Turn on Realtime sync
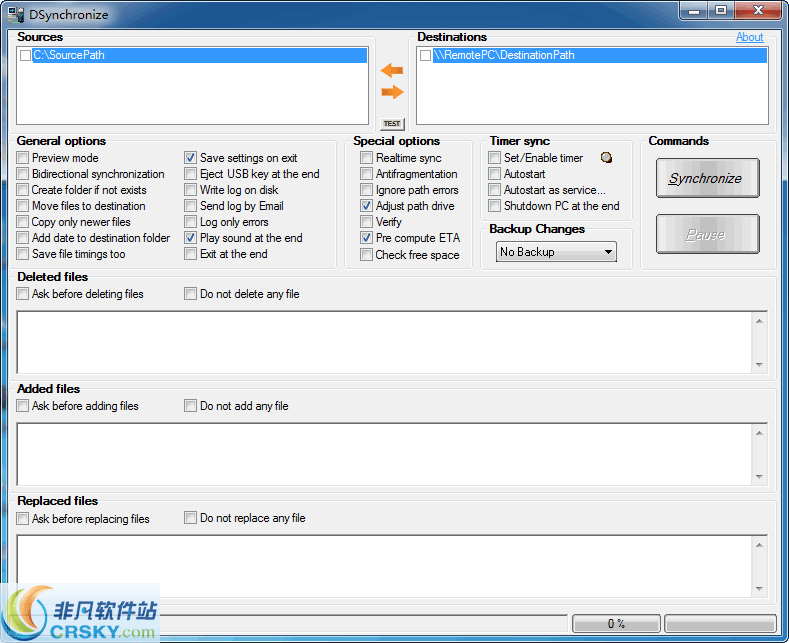This screenshot has width=789, height=643. [x=366, y=158]
